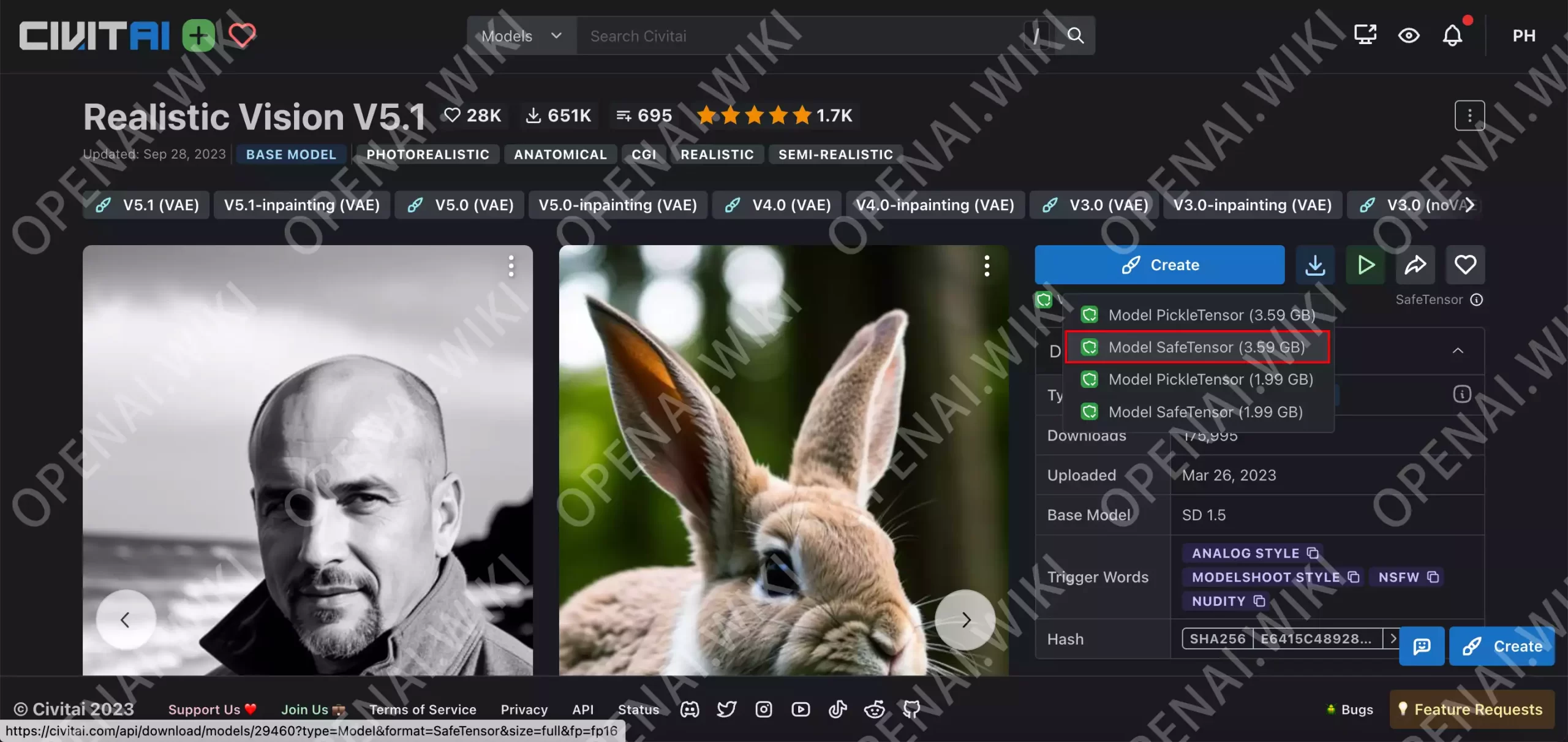The height and width of the screenshot is (742, 1568).
Task: Switch to the V5.0 (VAE) version tab
Action: [x=459, y=205]
